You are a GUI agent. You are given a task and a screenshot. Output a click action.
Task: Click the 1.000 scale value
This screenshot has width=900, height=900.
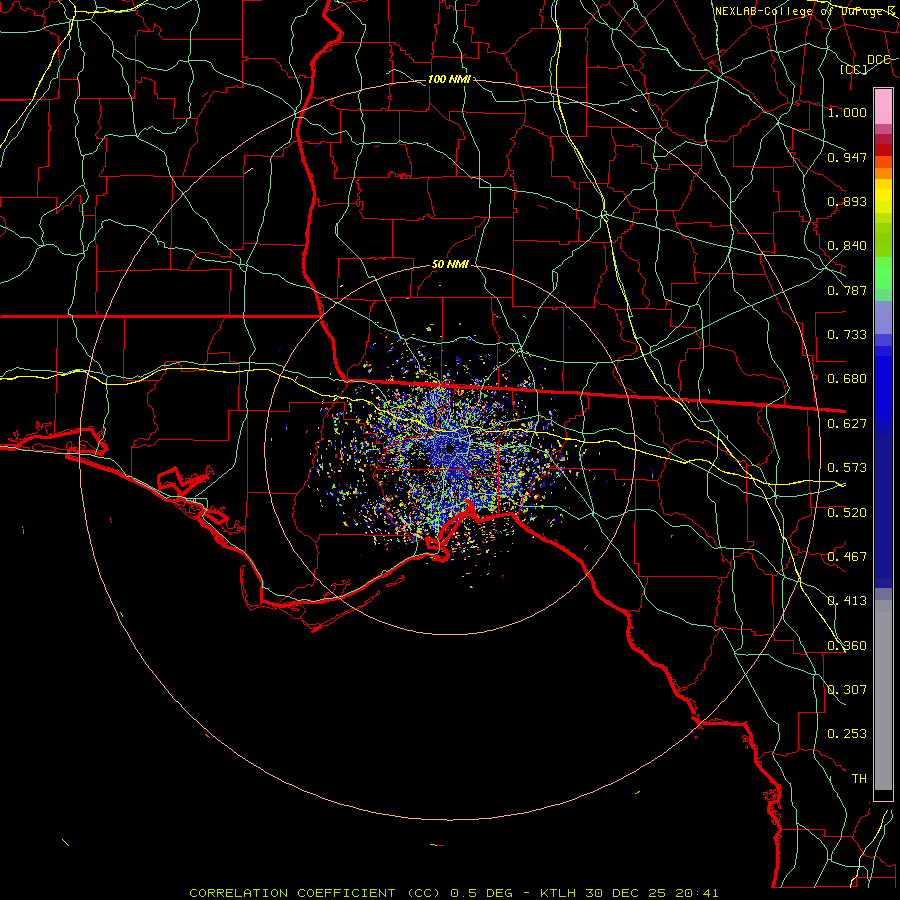[847, 112]
